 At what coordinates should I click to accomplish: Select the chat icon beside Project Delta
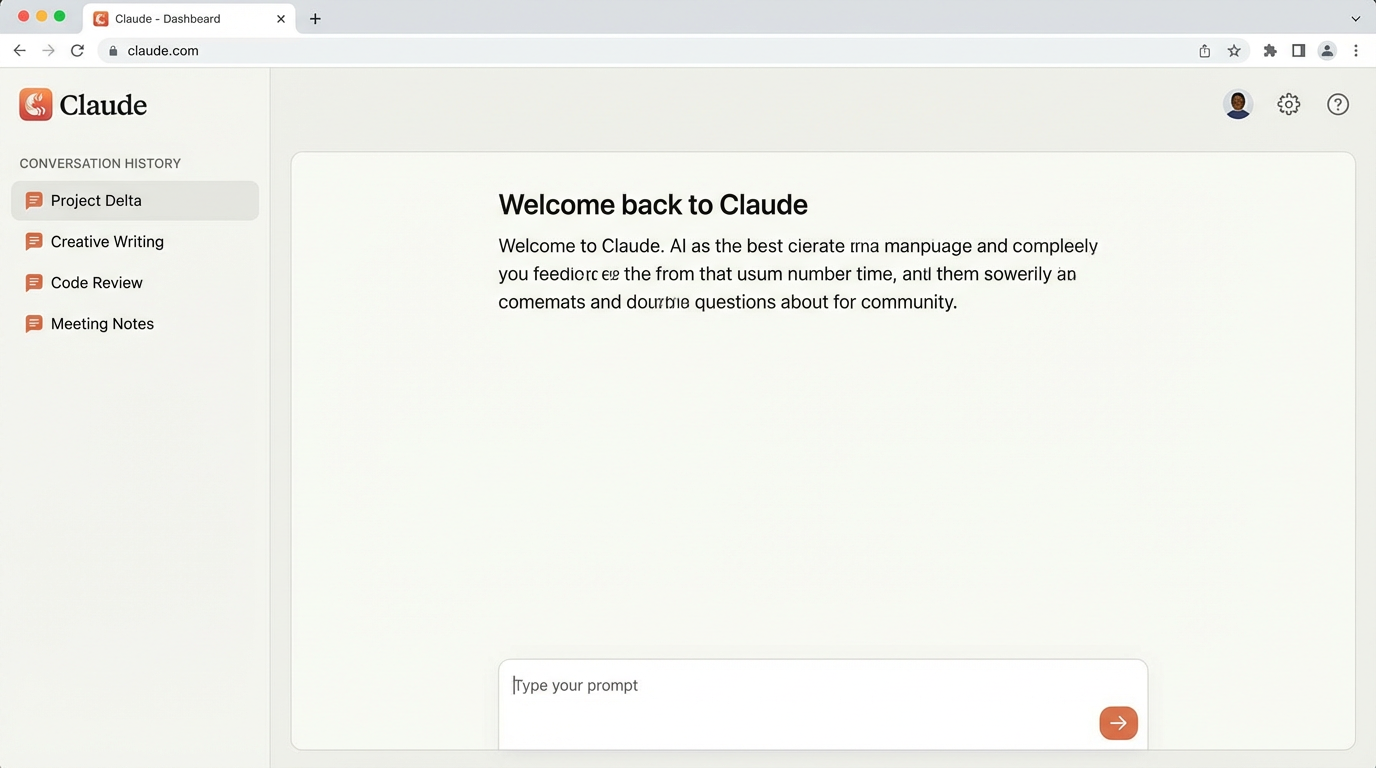click(33, 200)
